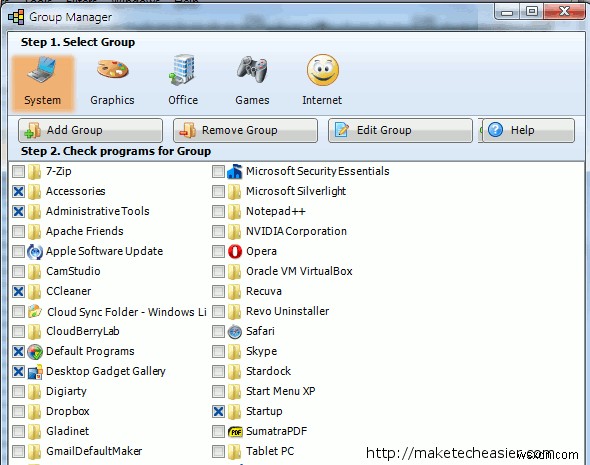Viewport: 590px width, 465px height.
Task: Click the NVIDIA Corporation folder icon
Action: 234,231
